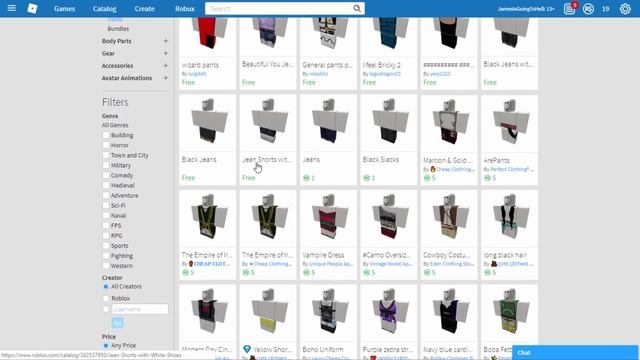
Task: Check the Adventure genre box
Action: (x=106, y=196)
